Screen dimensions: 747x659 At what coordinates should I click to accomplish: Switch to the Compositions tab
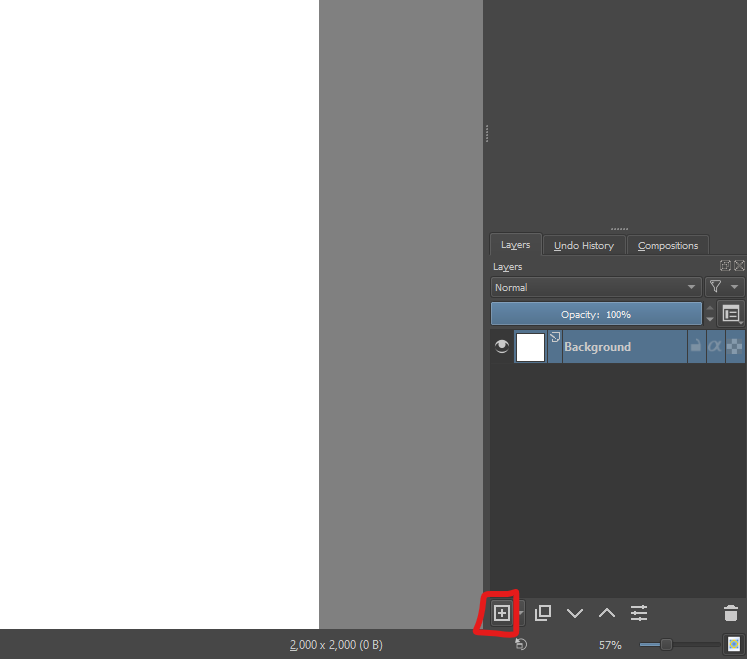click(x=668, y=246)
